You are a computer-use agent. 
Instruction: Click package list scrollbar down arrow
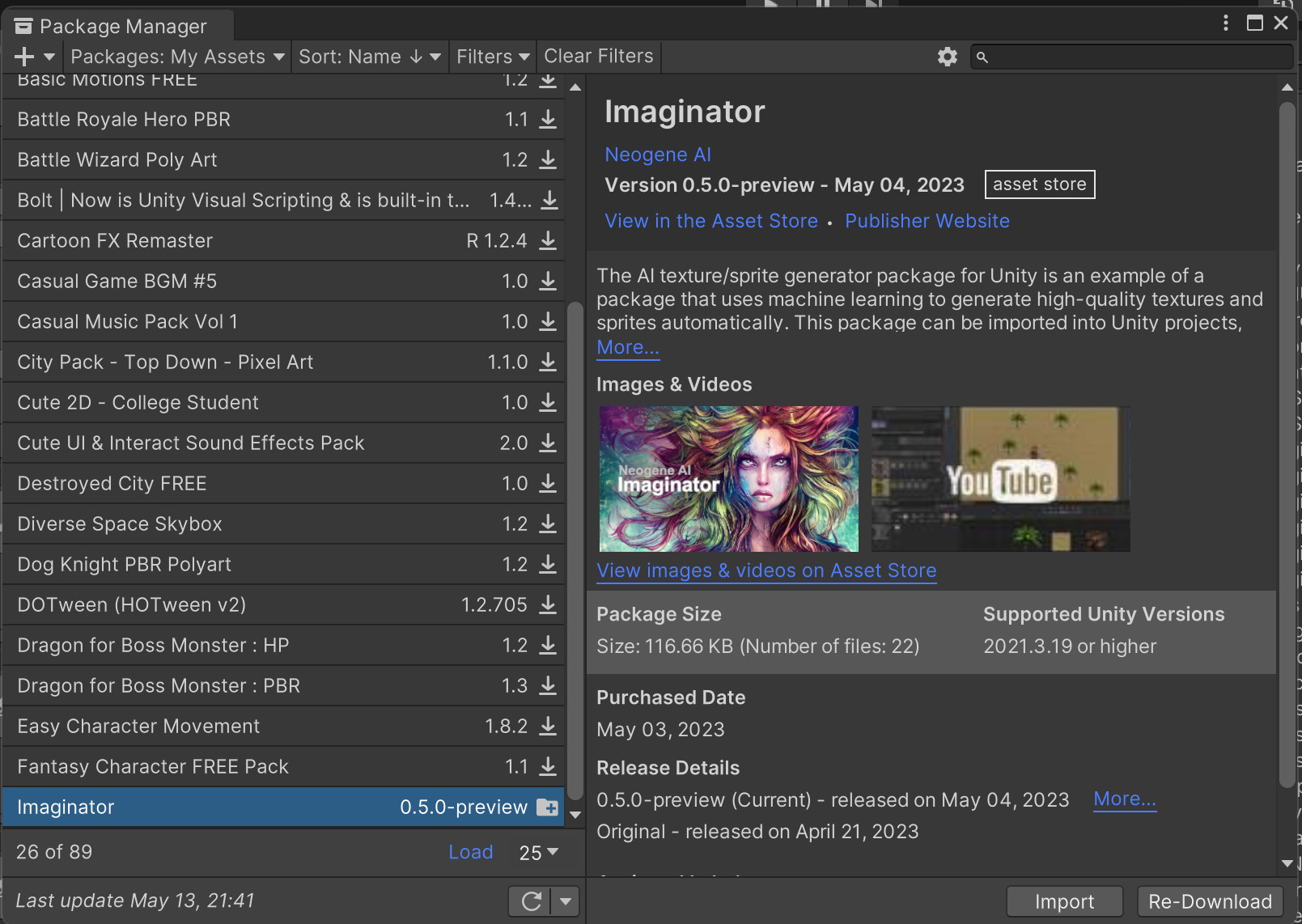coord(575,815)
